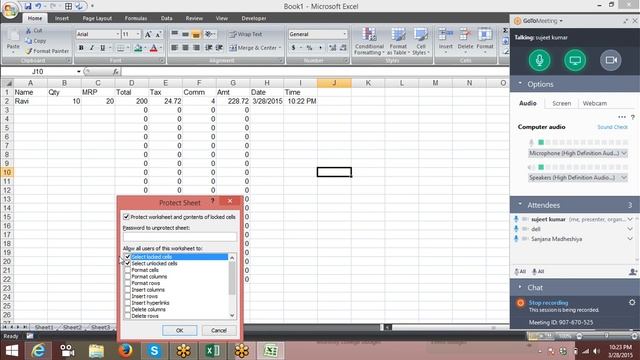
Task: Click the Fill Color bucket button
Action: tap(138, 48)
